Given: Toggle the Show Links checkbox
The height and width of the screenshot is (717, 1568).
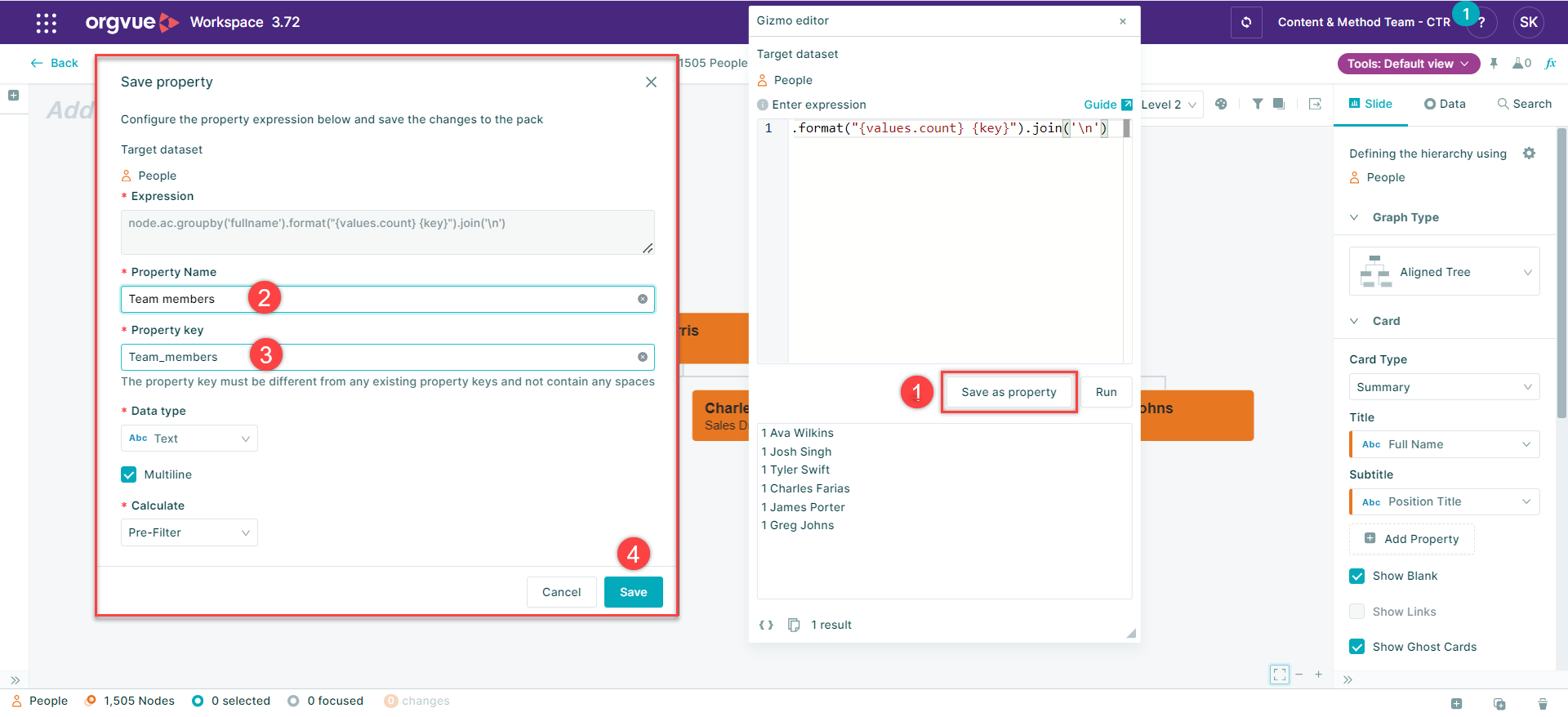Looking at the screenshot, I should pos(1357,612).
